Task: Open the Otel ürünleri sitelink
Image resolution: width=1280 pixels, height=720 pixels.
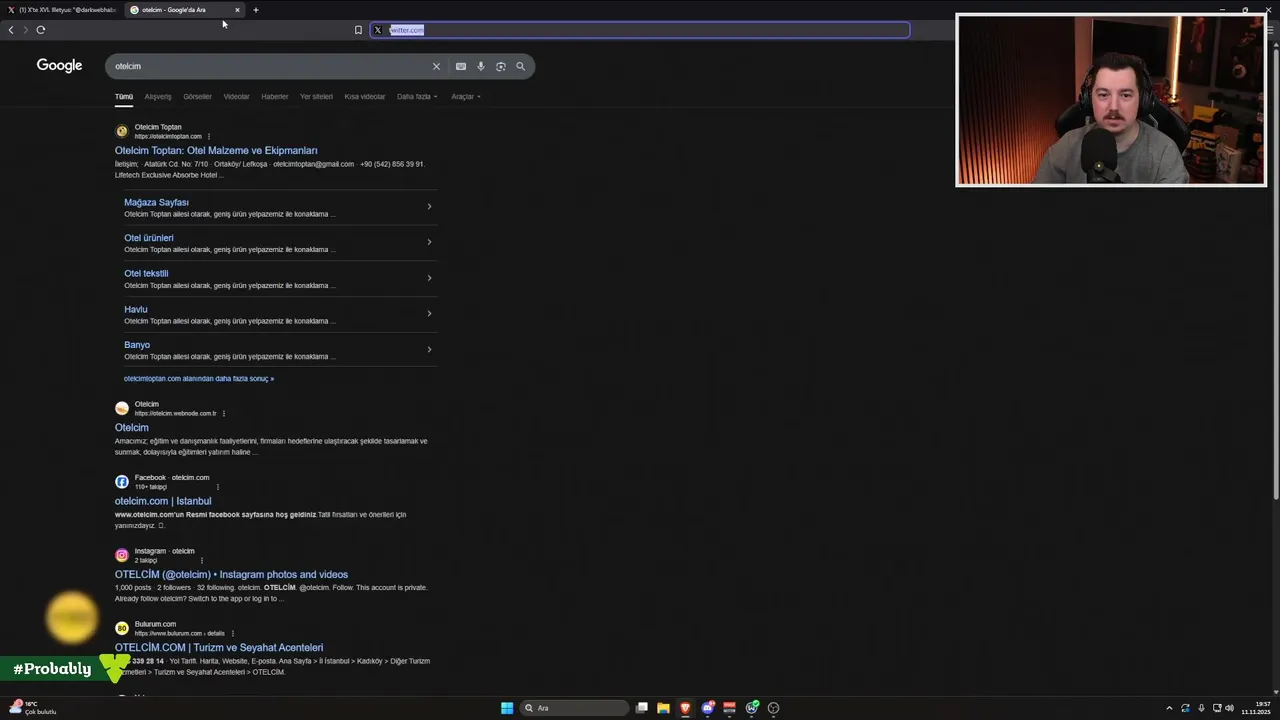Action: click(x=149, y=238)
